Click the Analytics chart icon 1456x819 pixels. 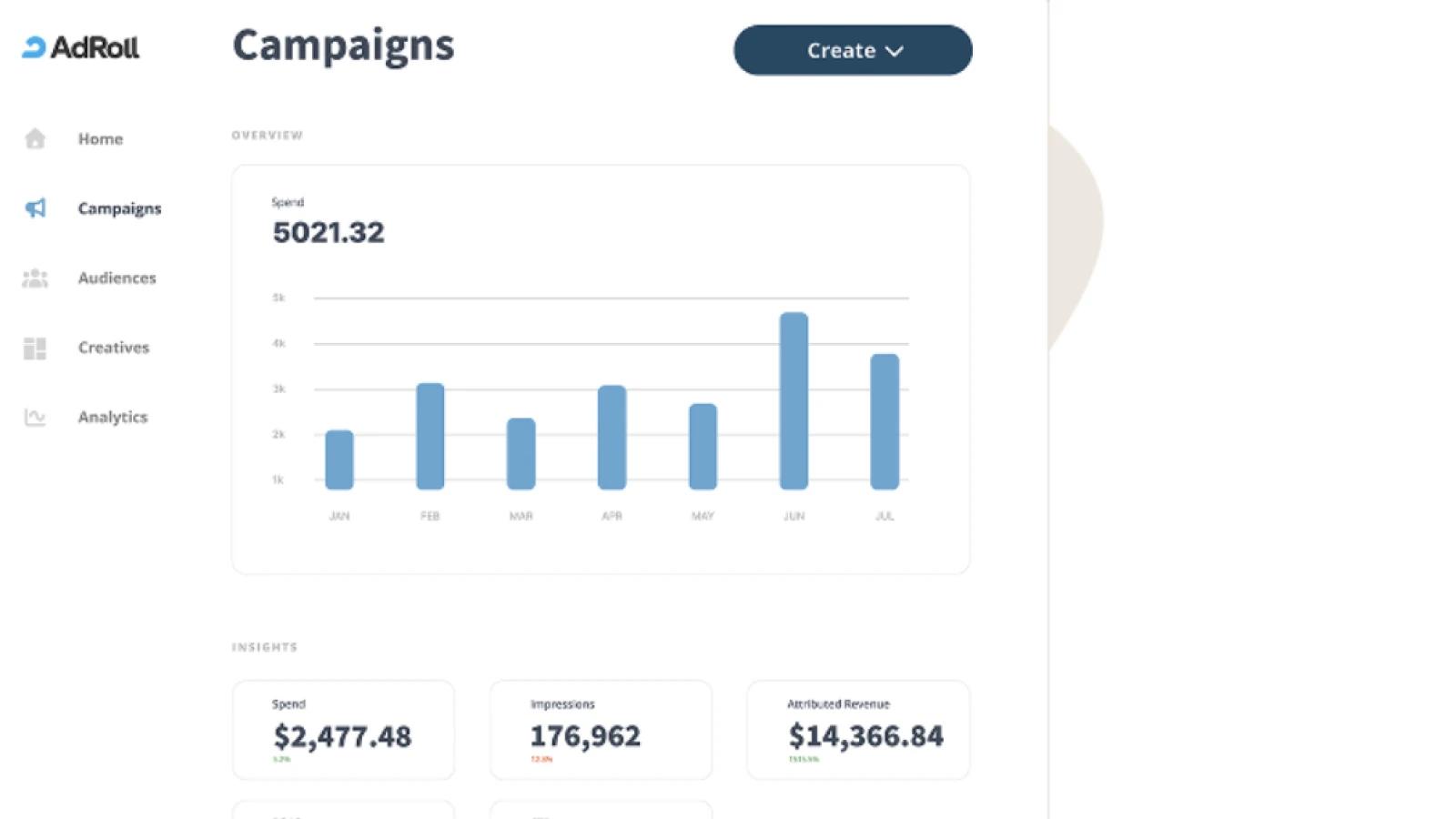coord(35,417)
